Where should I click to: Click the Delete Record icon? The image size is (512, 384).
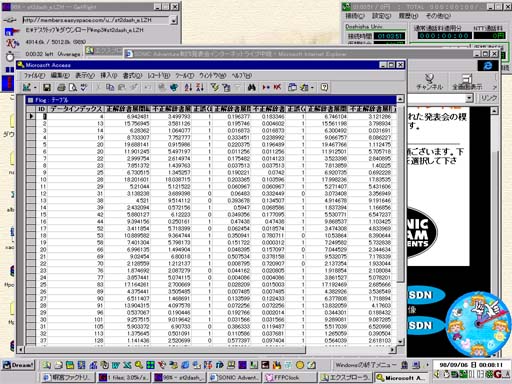click(x=277, y=87)
